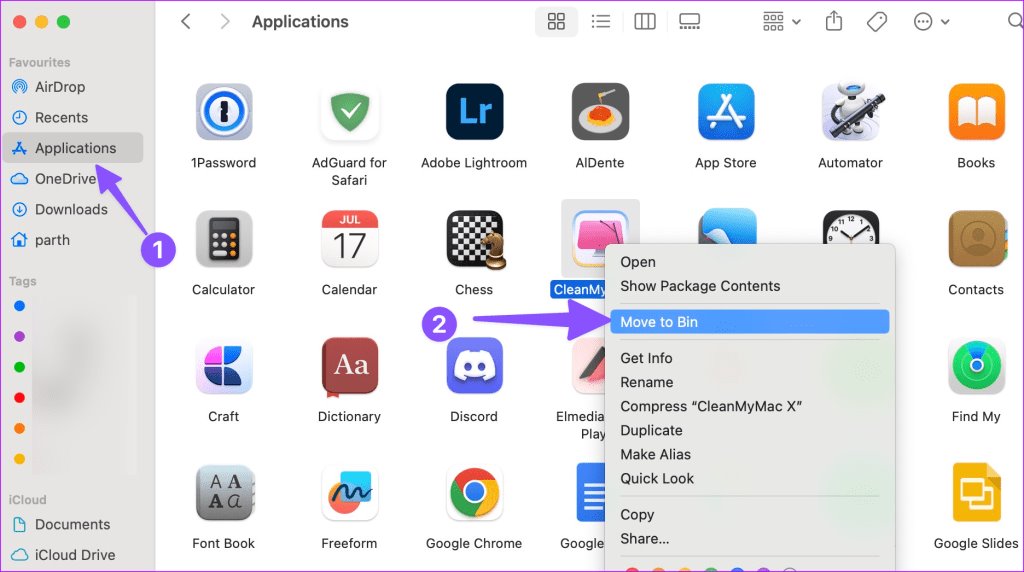Click the Tags toolbar icon
Image resolution: width=1024 pixels, height=572 pixels.
pyautogui.click(x=876, y=22)
